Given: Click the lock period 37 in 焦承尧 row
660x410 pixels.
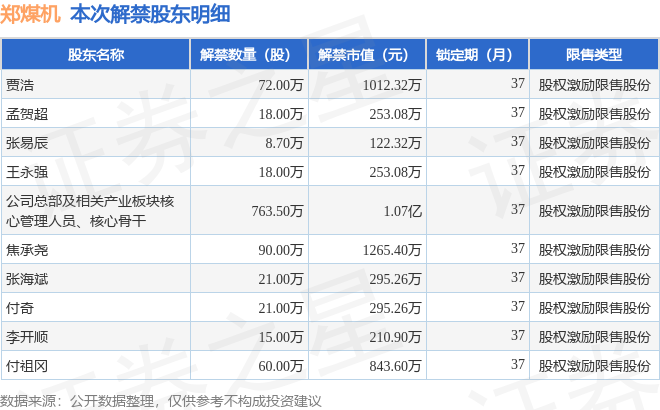Looking at the screenshot, I should point(518,248).
